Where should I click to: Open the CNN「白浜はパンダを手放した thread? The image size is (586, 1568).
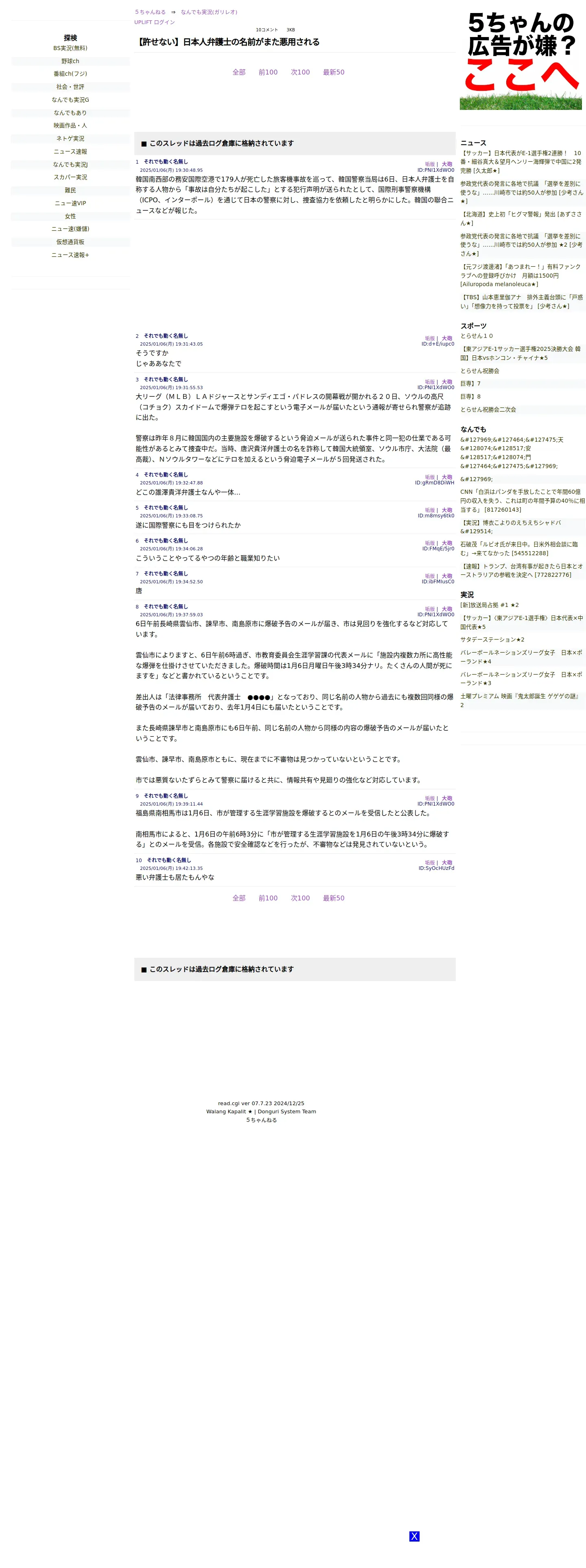click(x=521, y=501)
